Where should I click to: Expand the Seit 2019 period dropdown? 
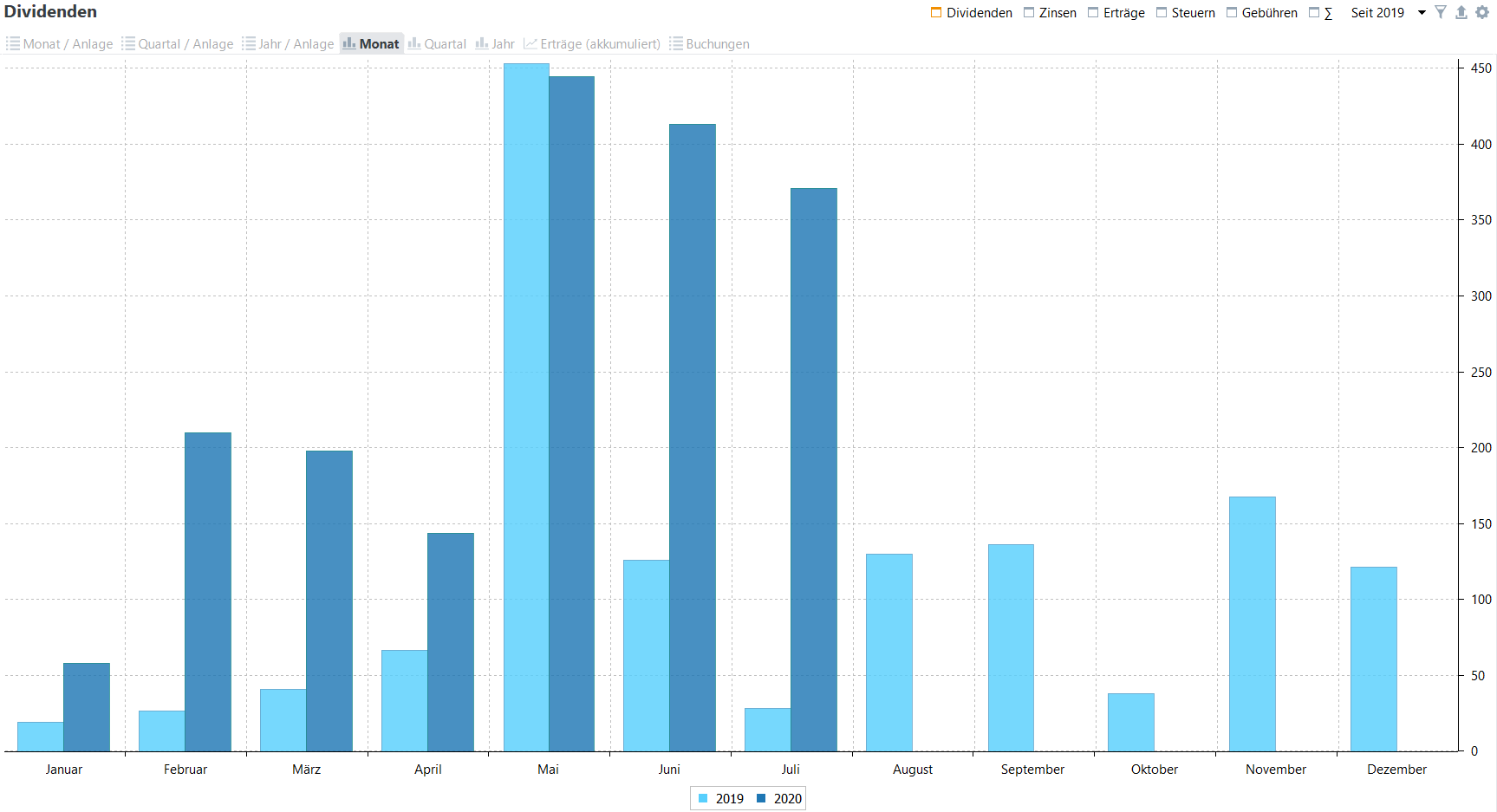(1422, 13)
